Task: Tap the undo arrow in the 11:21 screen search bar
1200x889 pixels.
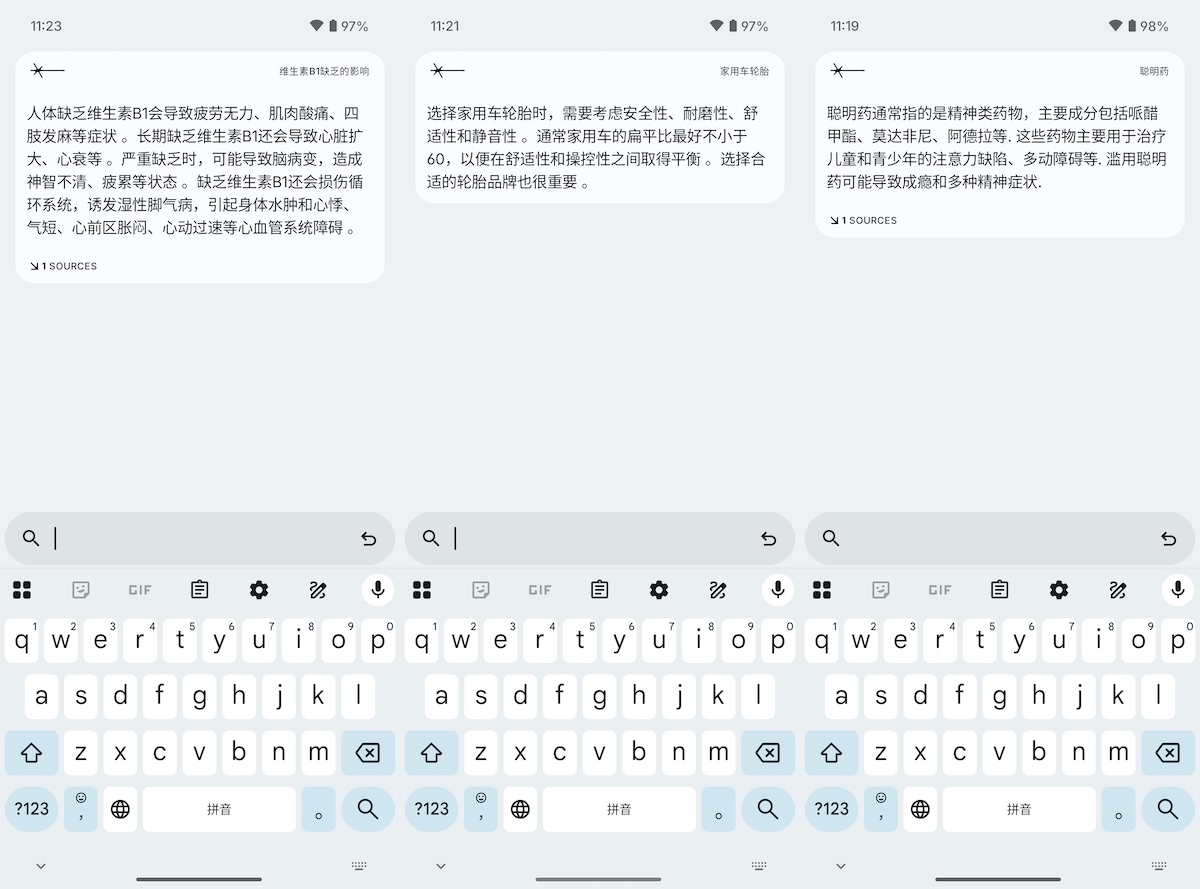Action: click(x=768, y=539)
